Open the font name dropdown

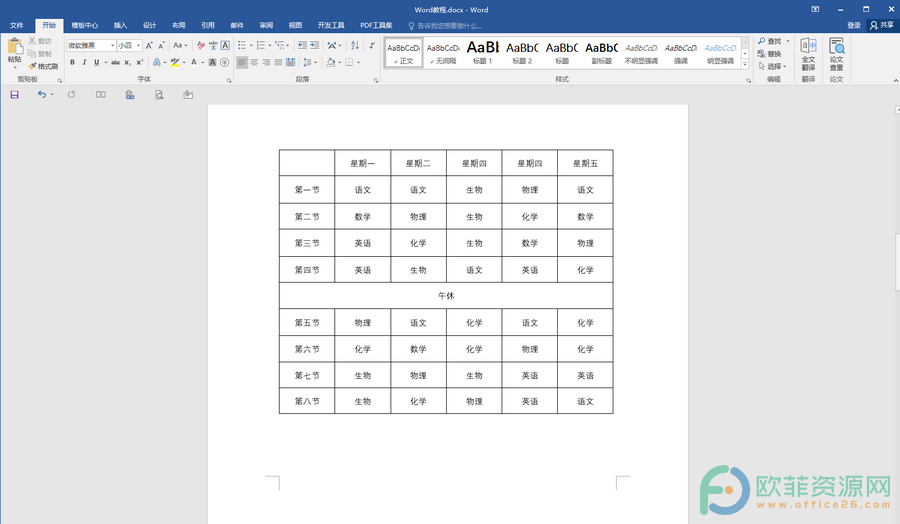pos(112,45)
